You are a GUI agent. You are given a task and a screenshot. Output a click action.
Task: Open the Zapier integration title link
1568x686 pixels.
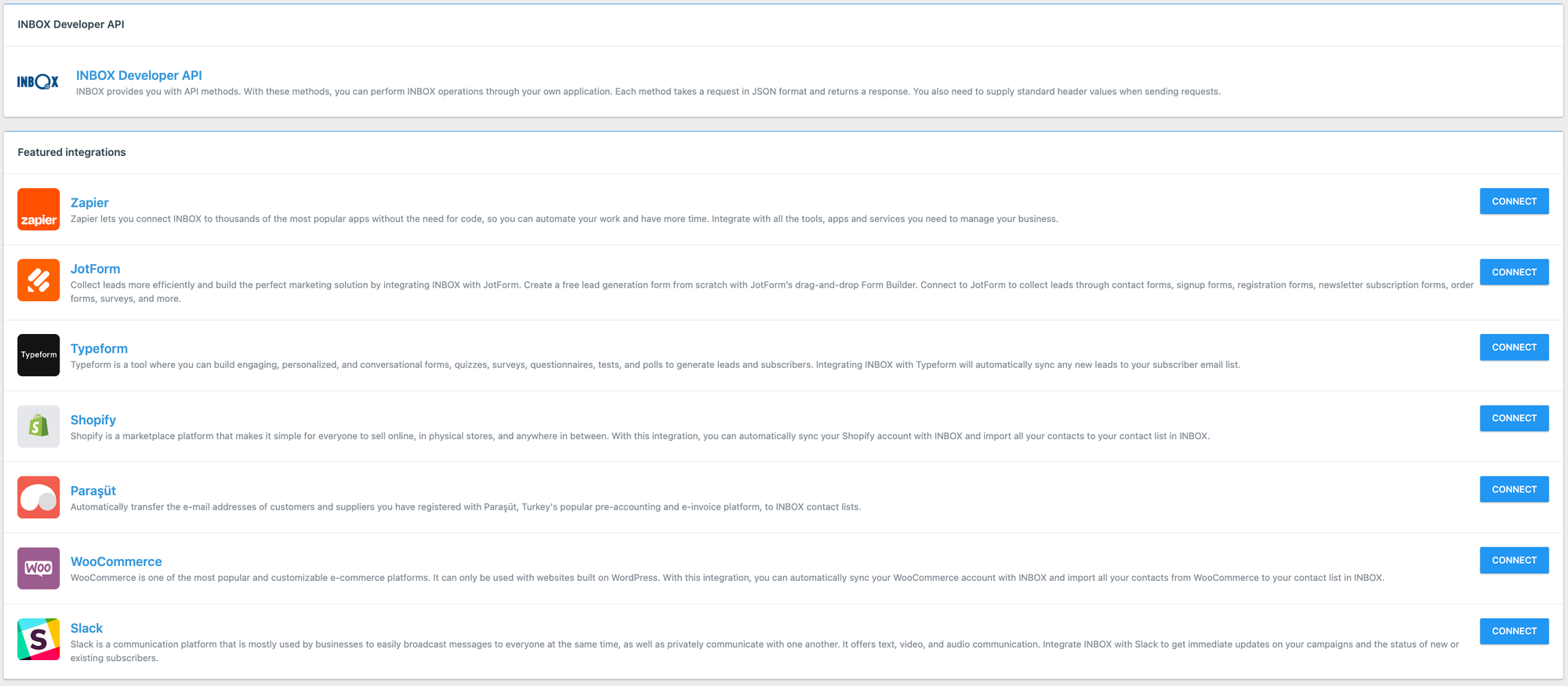89,202
